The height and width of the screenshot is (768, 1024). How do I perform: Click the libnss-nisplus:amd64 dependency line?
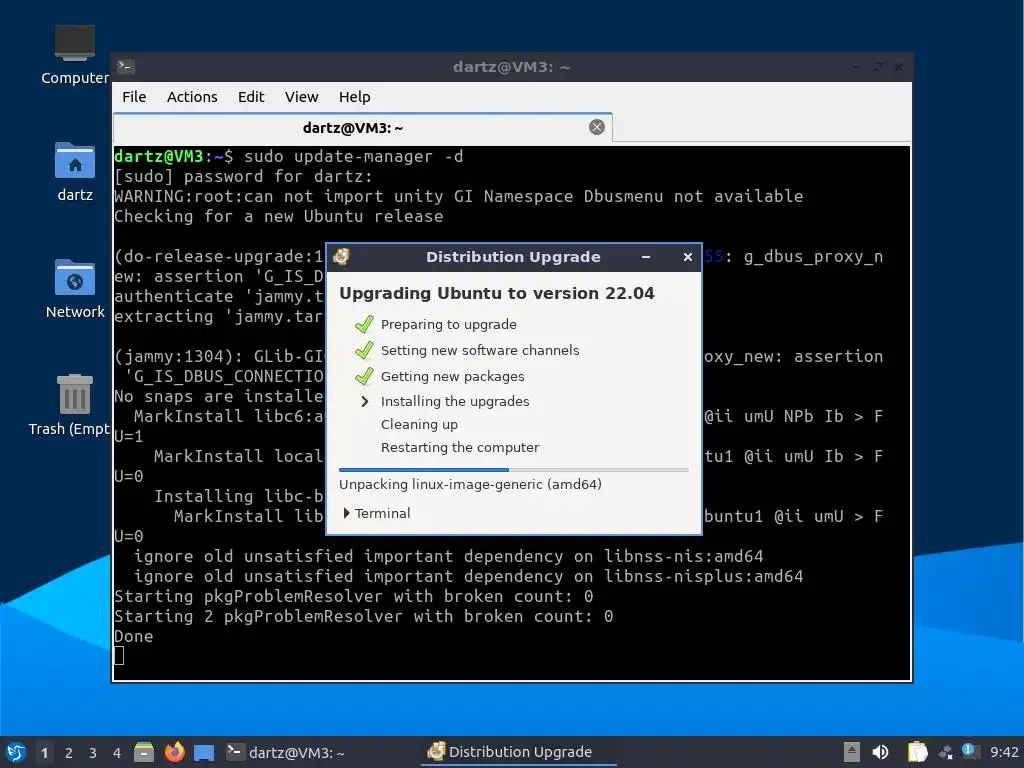(x=468, y=577)
